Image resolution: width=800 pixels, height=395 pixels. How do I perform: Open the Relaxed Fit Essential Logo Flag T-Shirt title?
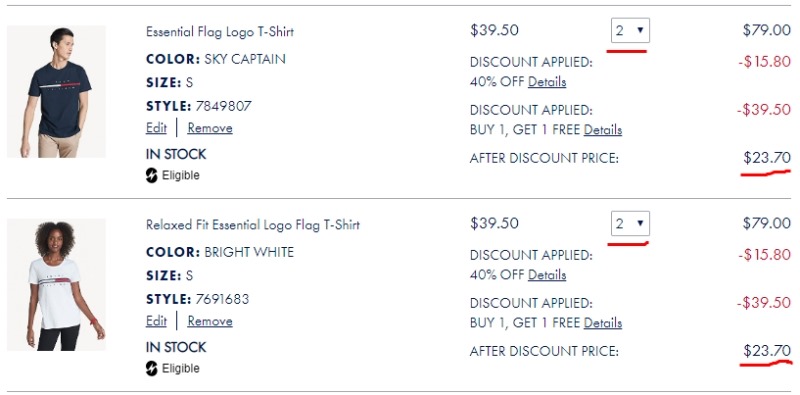pyautogui.click(x=253, y=225)
